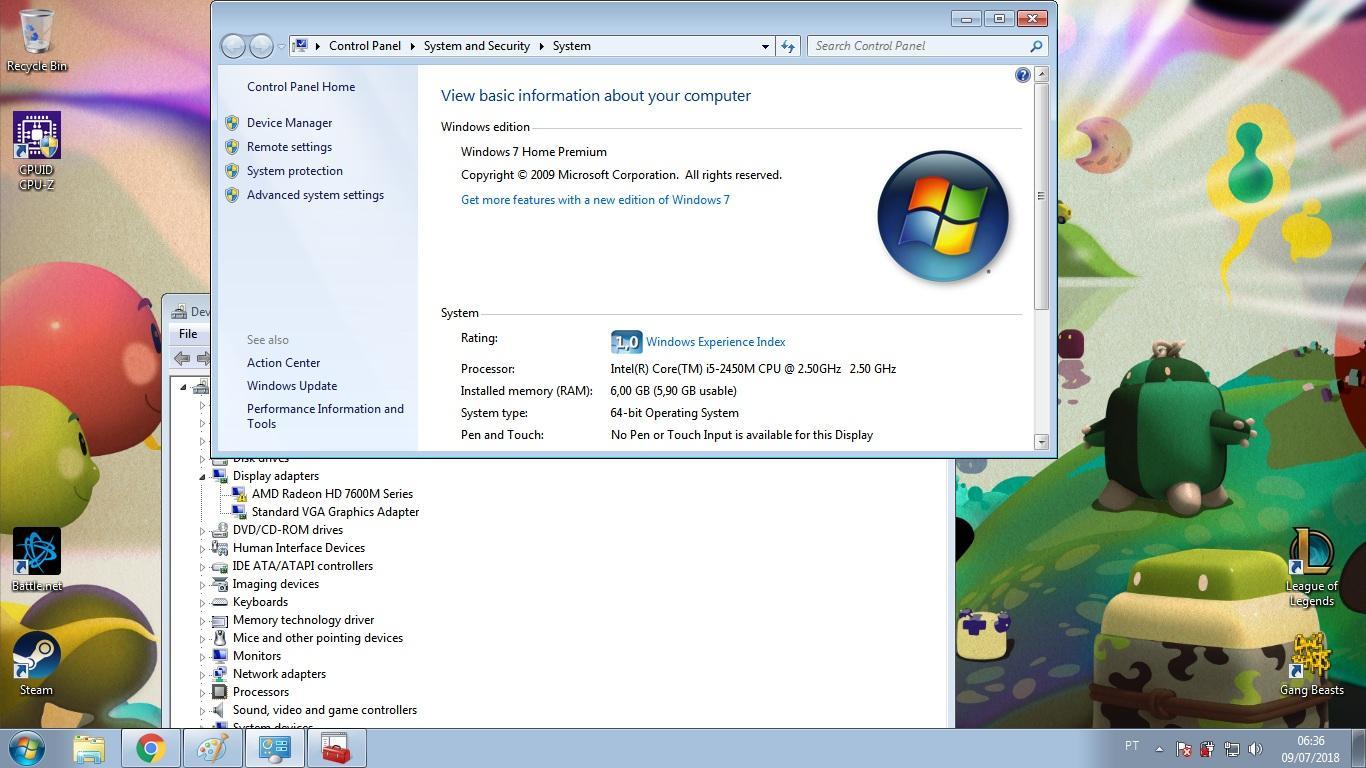Click the Forward arrow in the System window
The image size is (1366, 768).
click(x=260, y=46)
